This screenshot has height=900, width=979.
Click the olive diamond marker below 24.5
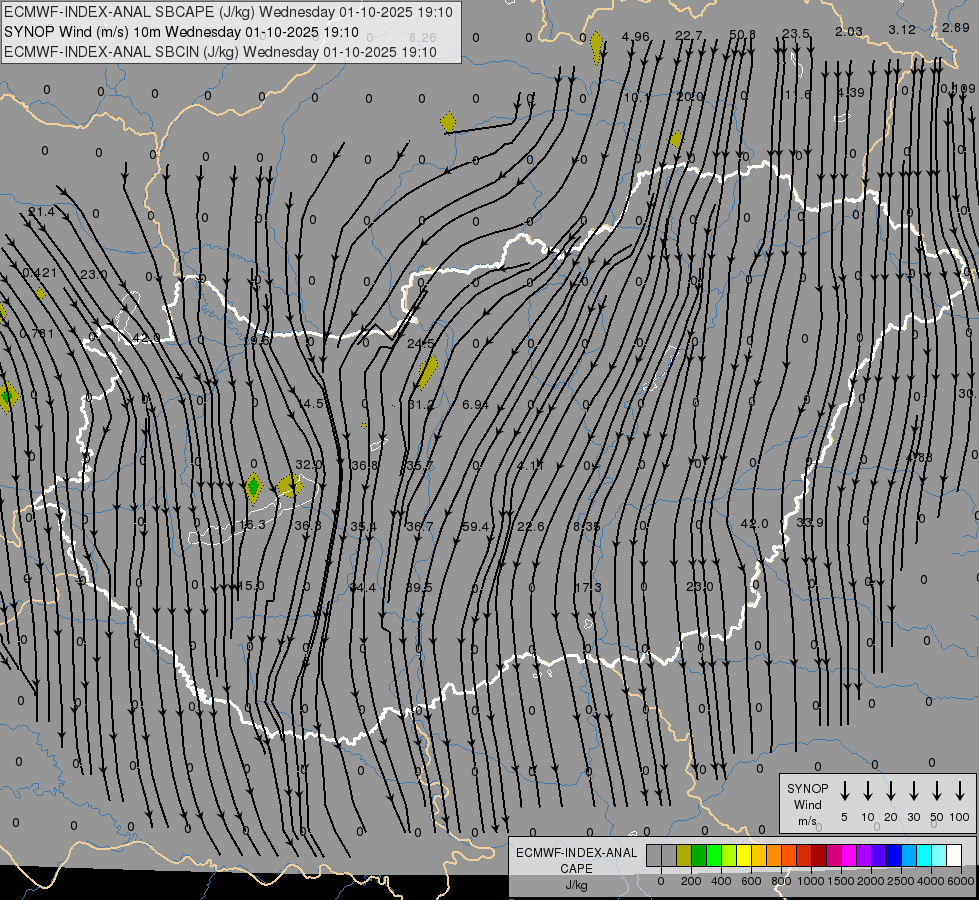[x=428, y=372]
